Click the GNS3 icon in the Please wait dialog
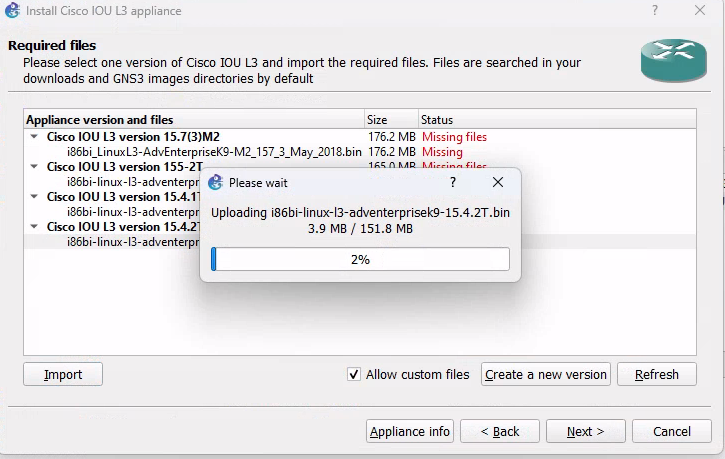The image size is (725, 459). click(x=215, y=183)
